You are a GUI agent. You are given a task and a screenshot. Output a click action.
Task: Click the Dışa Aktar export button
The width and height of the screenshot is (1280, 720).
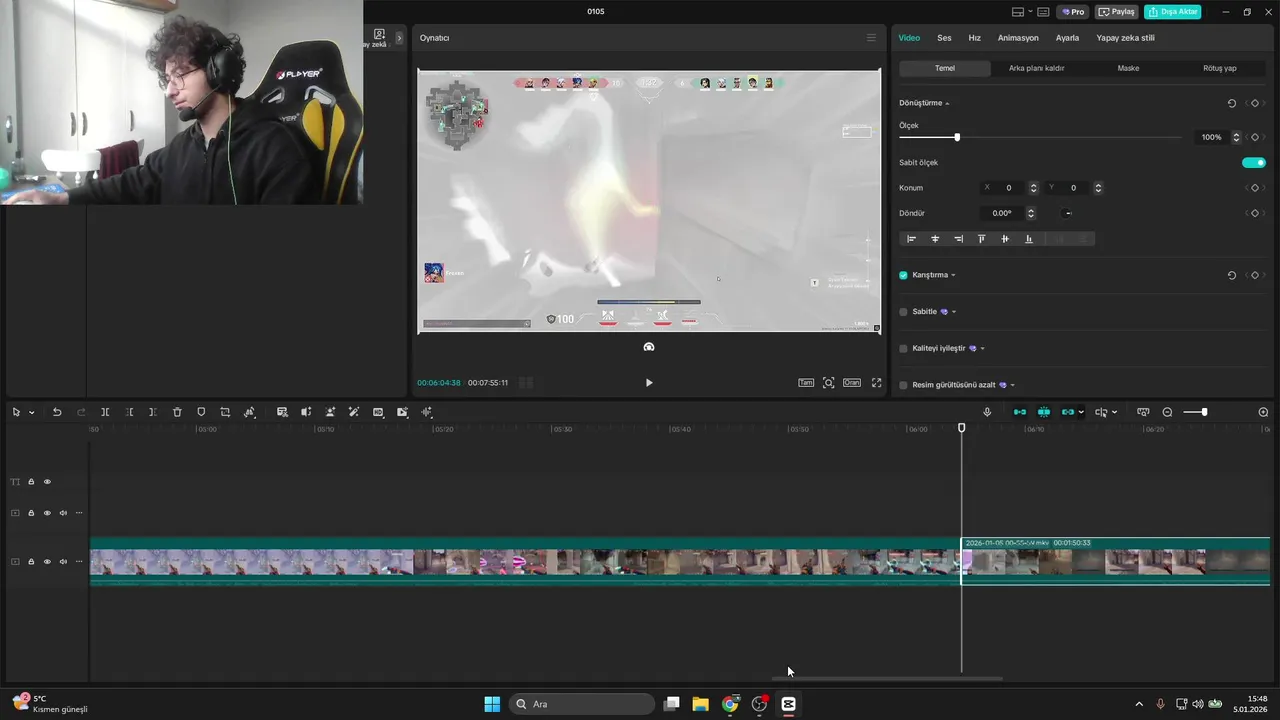[x=1172, y=12]
